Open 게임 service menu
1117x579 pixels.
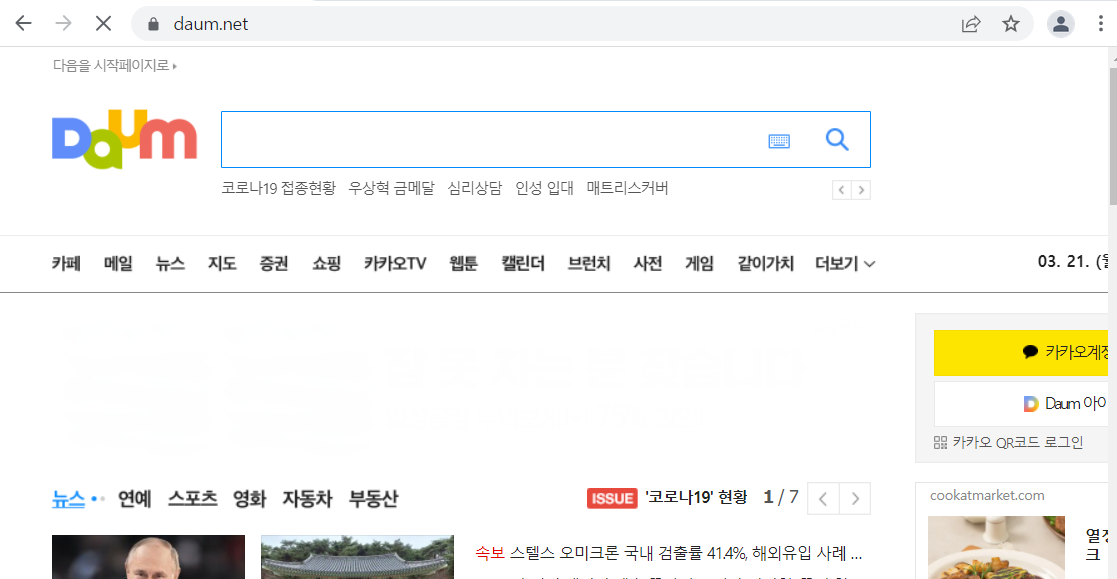(700, 264)
